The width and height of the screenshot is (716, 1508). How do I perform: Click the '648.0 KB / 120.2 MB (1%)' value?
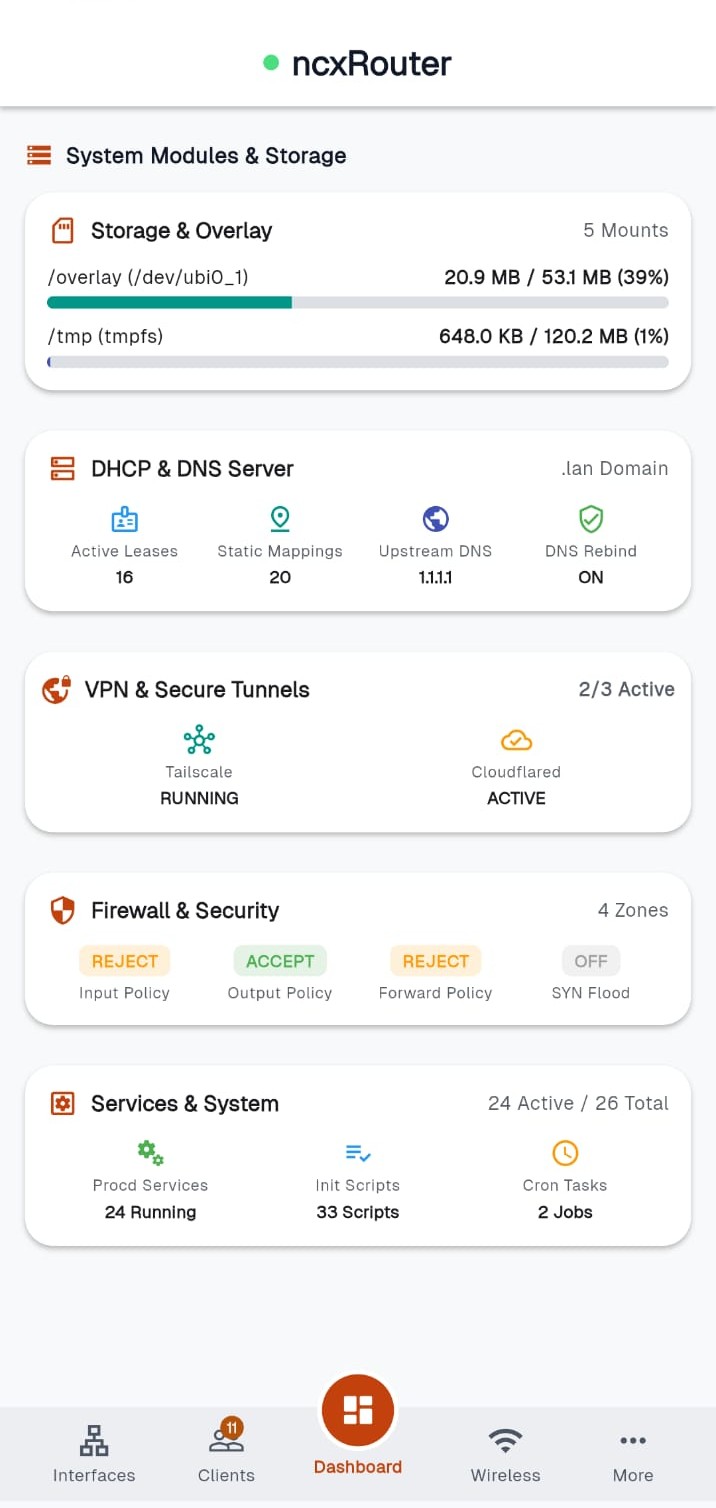(x=554, y=336)
